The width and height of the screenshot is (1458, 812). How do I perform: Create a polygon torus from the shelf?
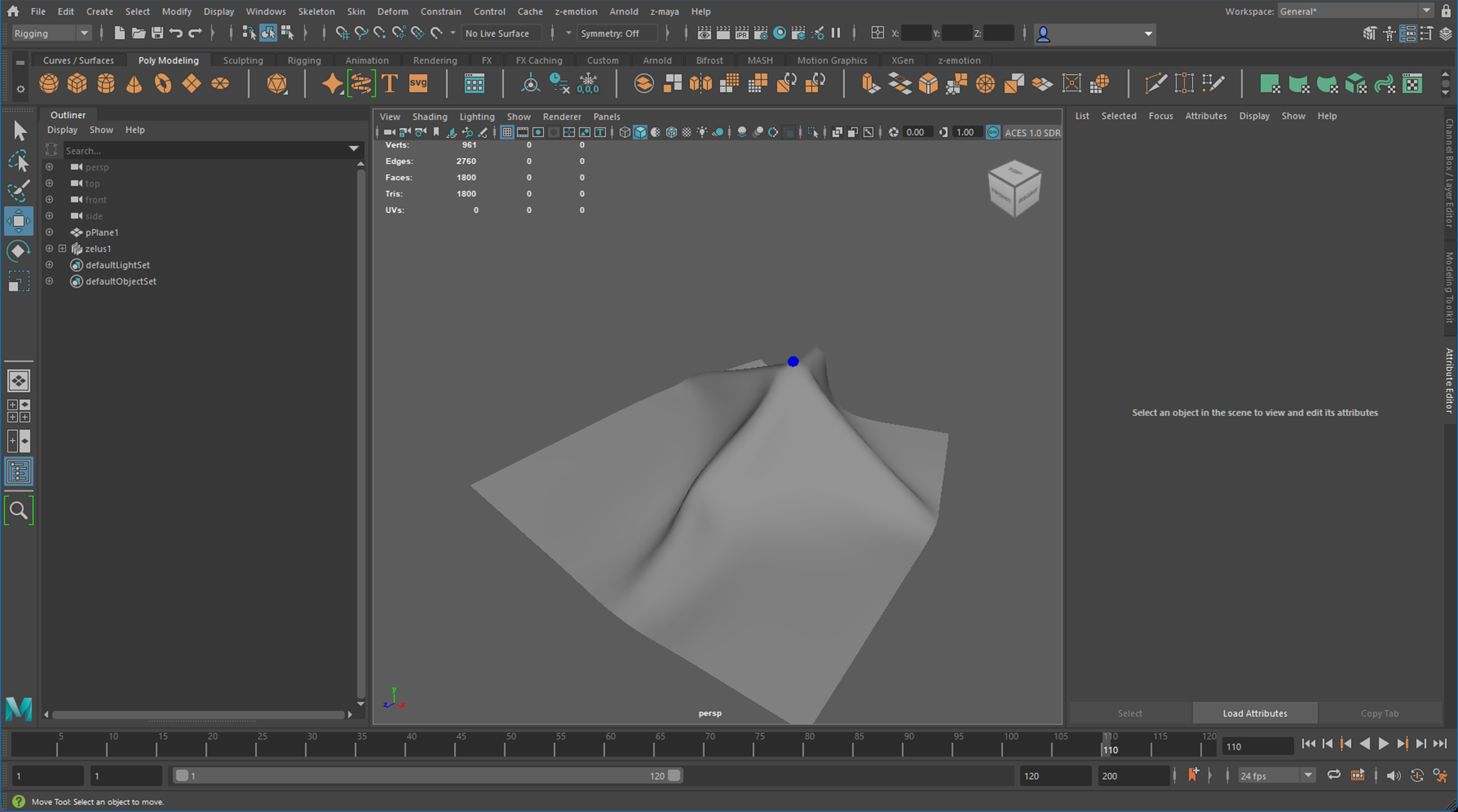163,84
